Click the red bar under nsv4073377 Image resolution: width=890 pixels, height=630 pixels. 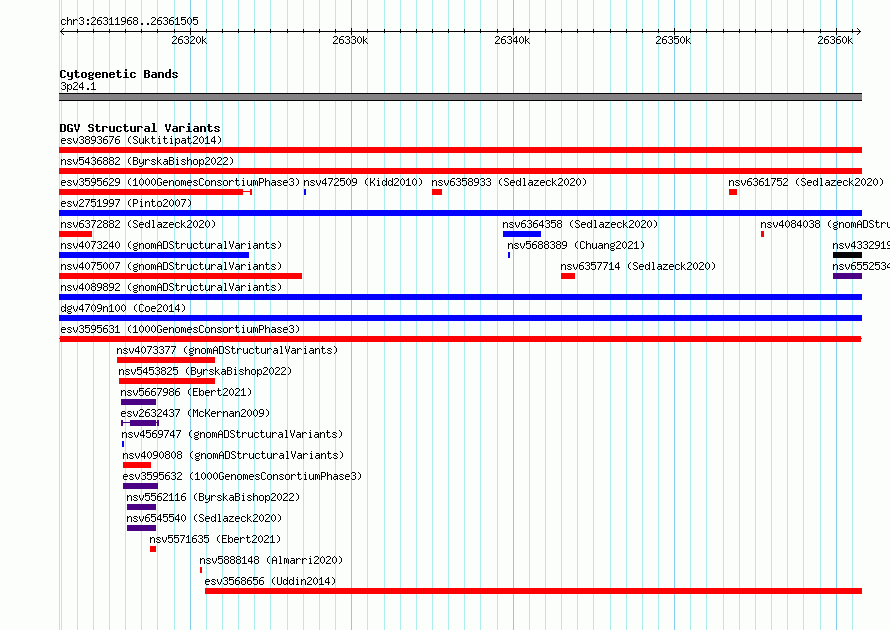[166, 360]
